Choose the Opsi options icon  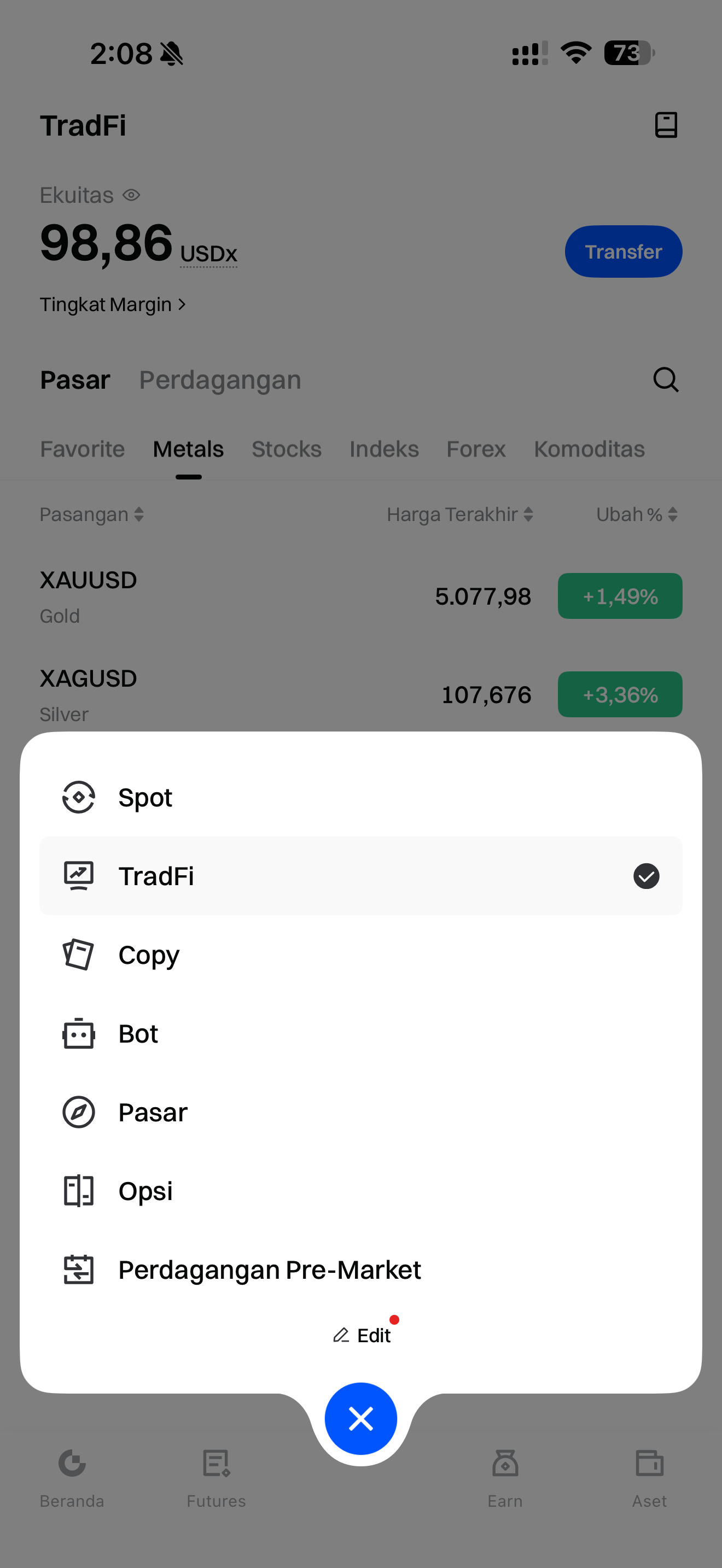(x=79, y=1191)
